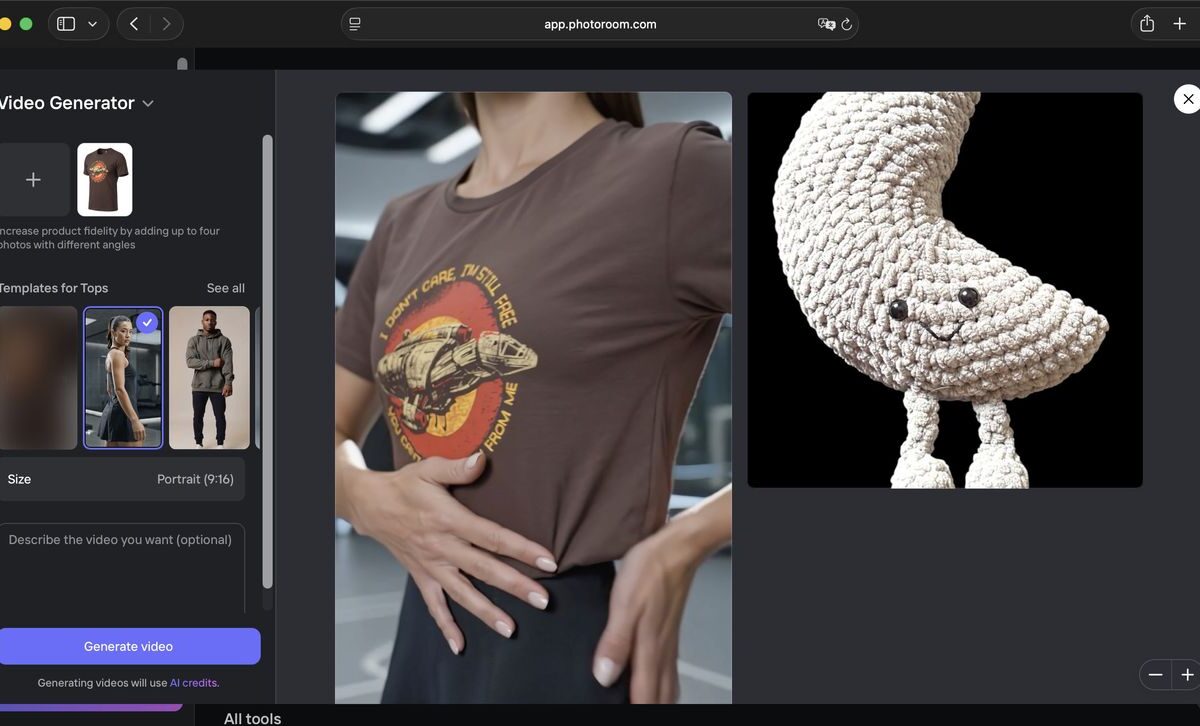Open See all templates link

coord(226,288)
